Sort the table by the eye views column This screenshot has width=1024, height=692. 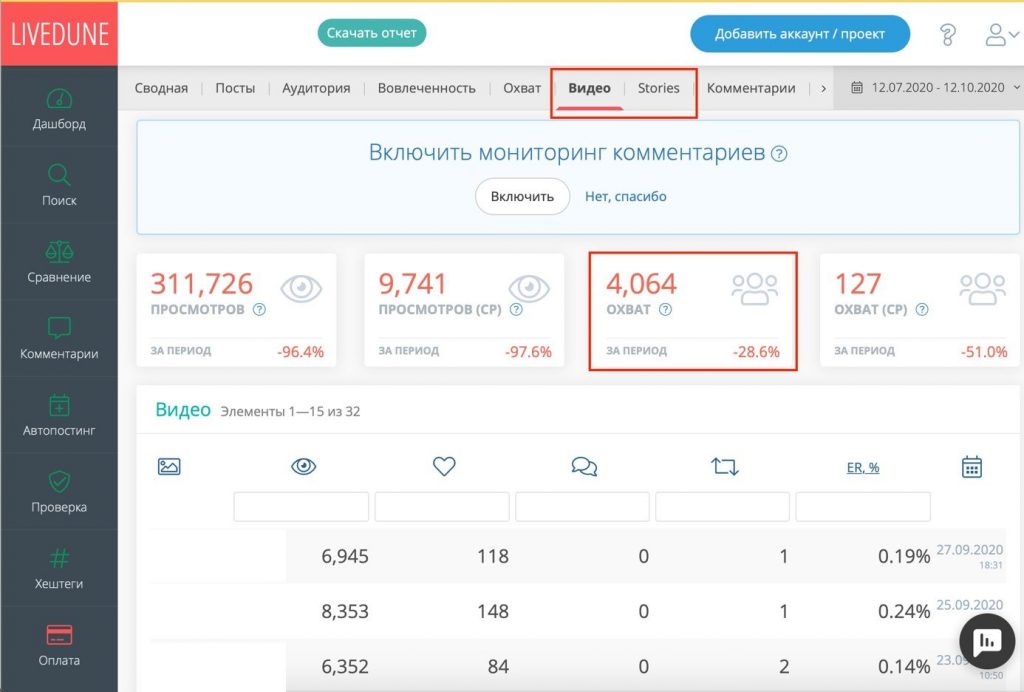coord(303,466)
